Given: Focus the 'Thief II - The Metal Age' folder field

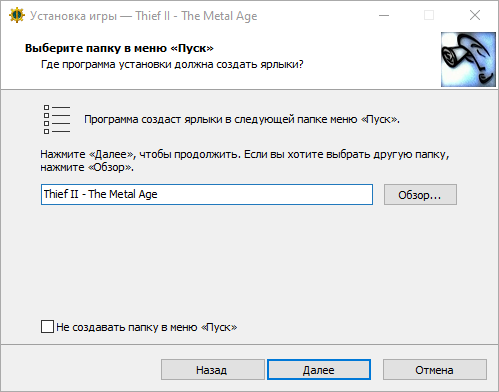Looking at the screenshot, I should pyautogui.click(x=207, y=194).
